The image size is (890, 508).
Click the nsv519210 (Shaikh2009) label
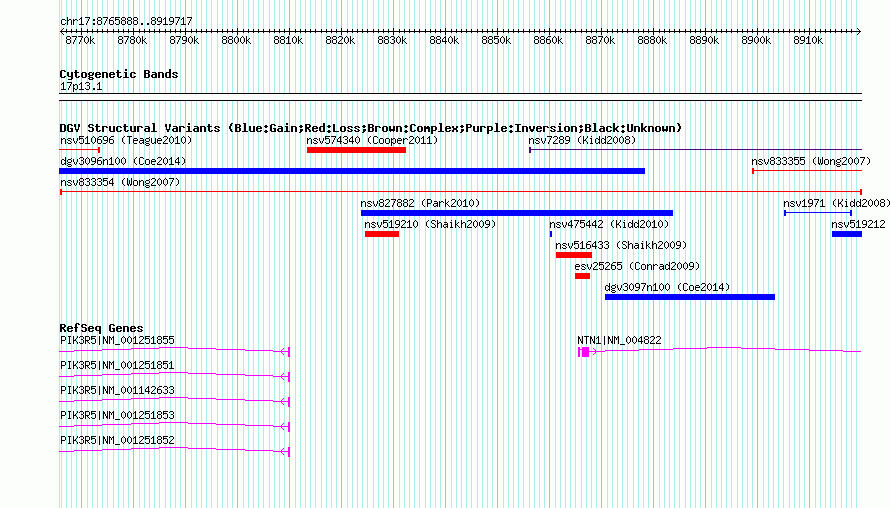pos(430,224)
